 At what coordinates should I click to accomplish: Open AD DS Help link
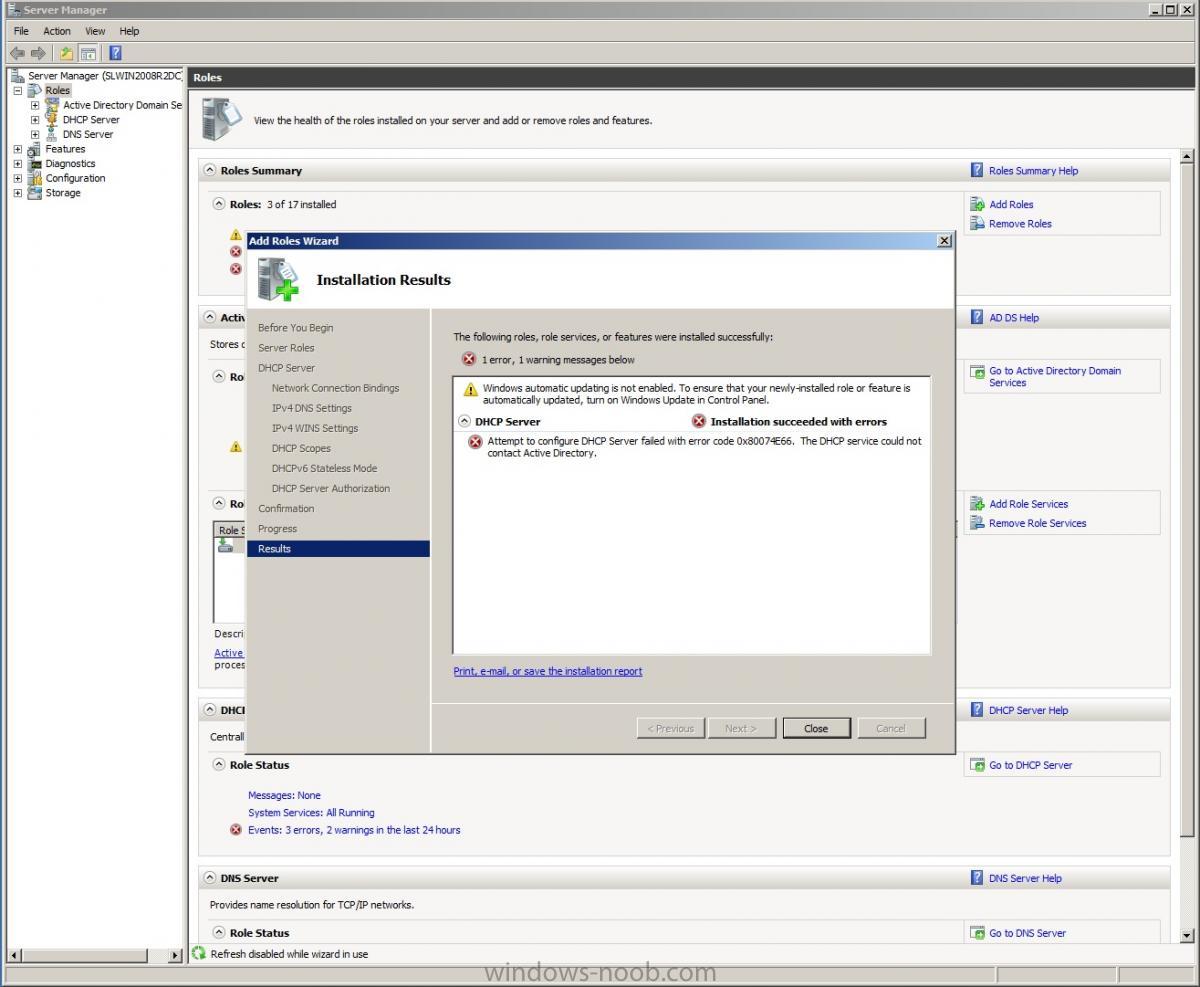click(x=1014, y=318)
